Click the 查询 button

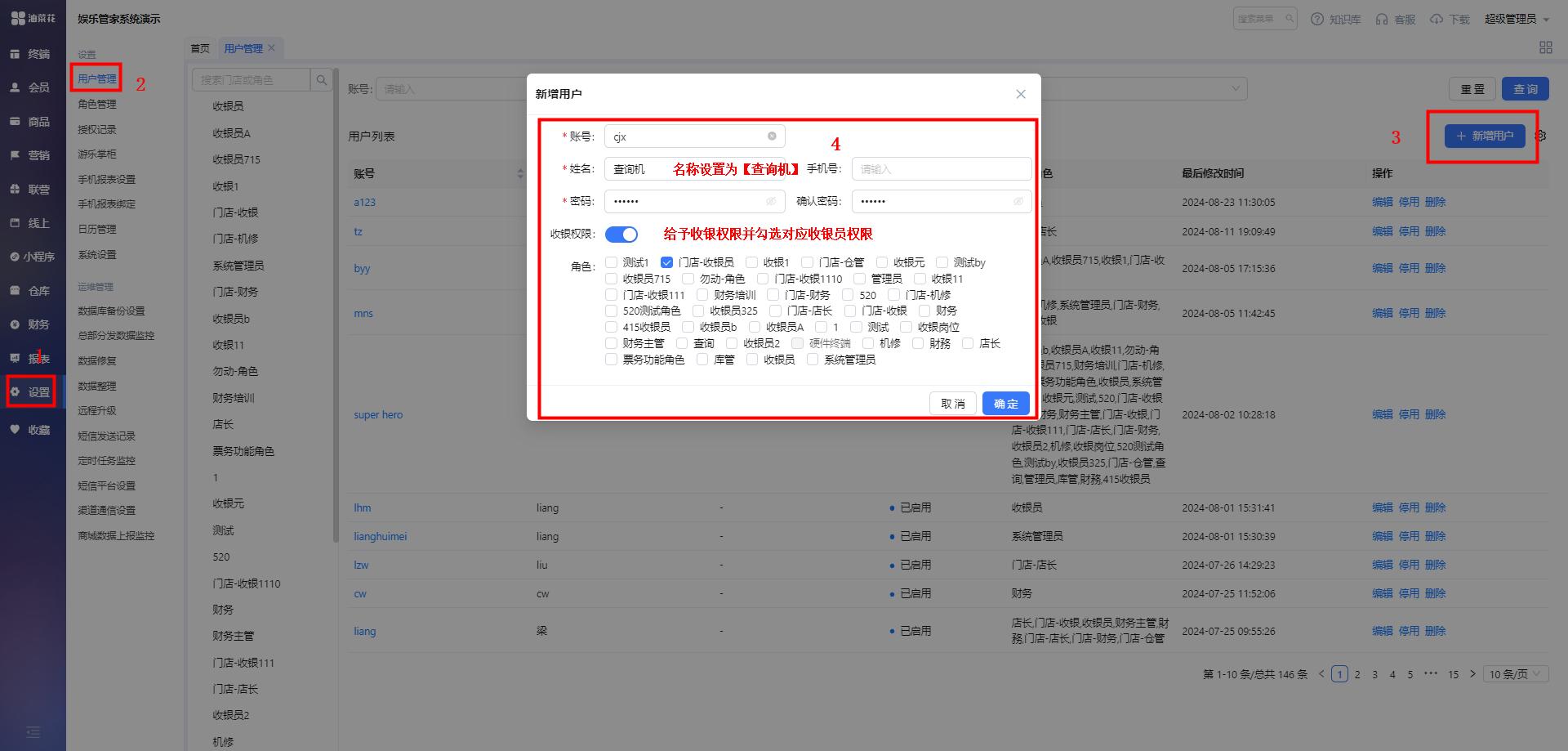(x=1526, y=89)
